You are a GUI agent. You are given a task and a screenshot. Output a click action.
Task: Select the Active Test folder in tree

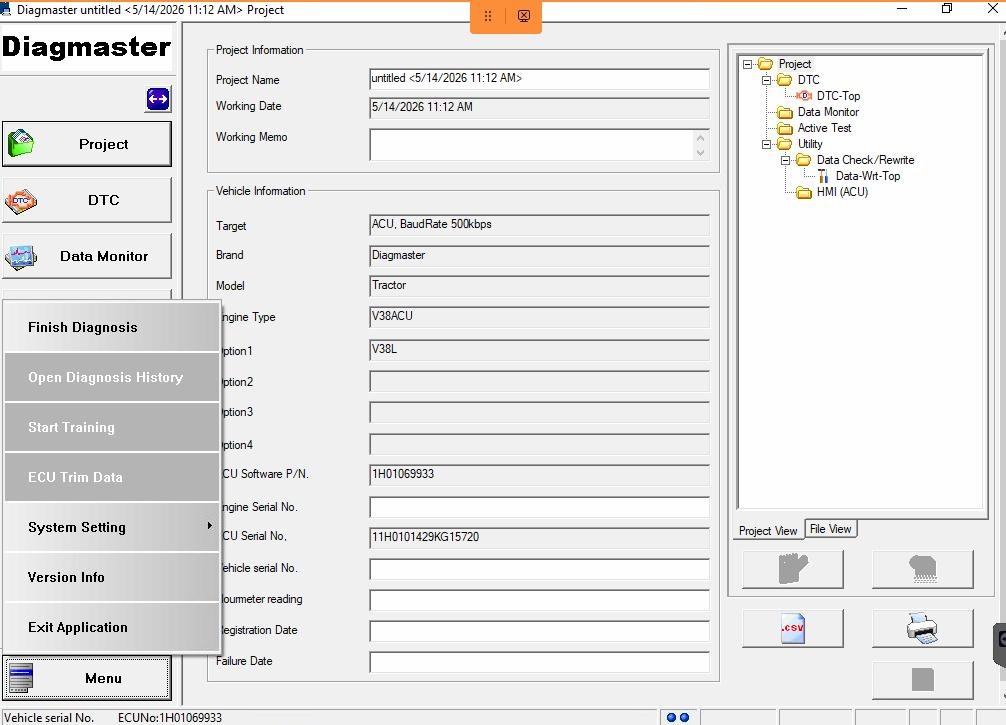(x=814, y=128)
